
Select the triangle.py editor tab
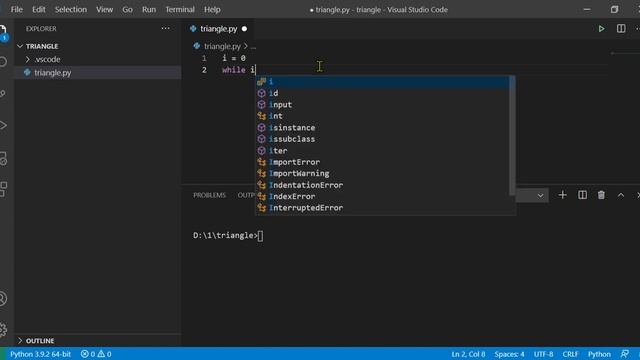pos(218,29)
